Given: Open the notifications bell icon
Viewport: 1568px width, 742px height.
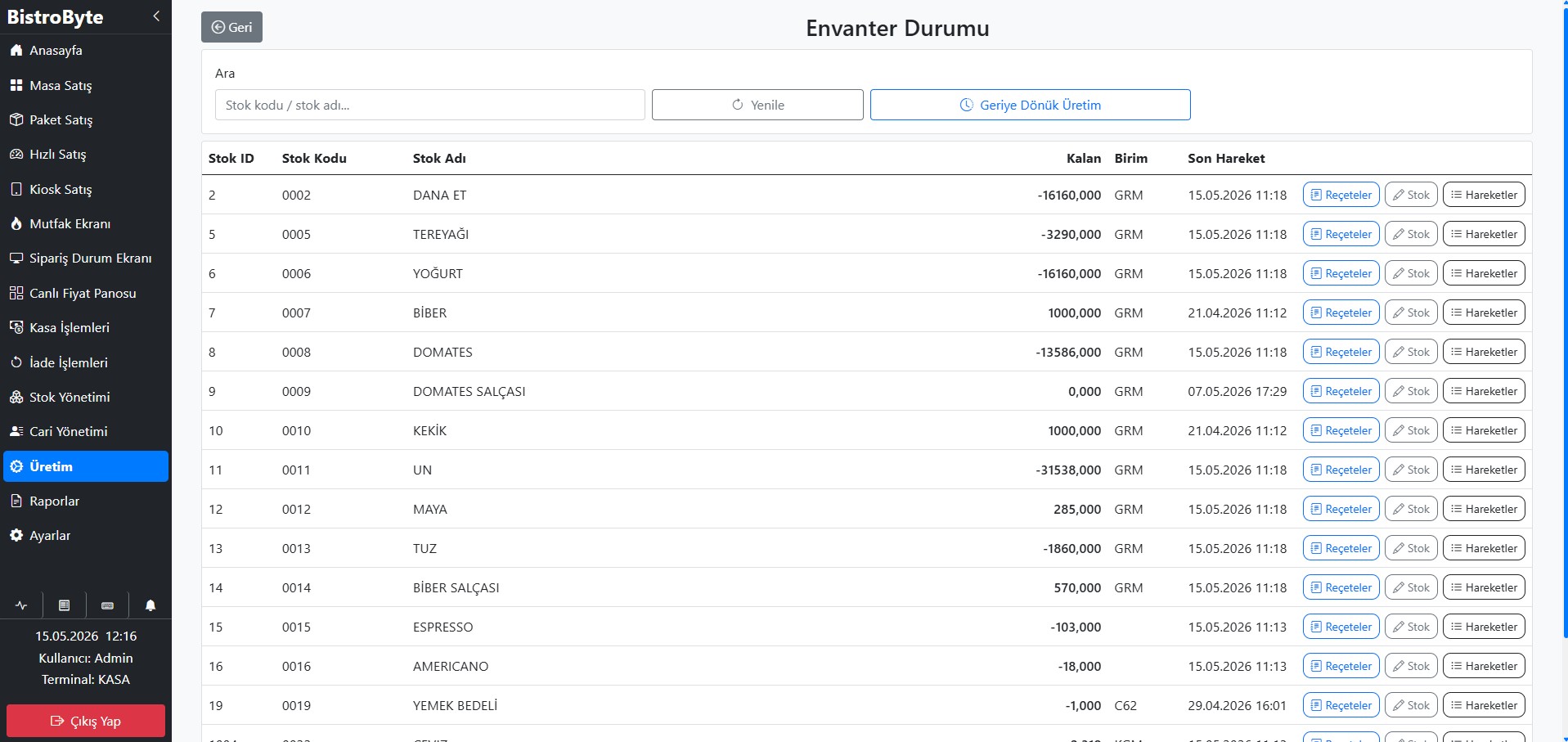Looking at the screenshot, I should (151, 605).
